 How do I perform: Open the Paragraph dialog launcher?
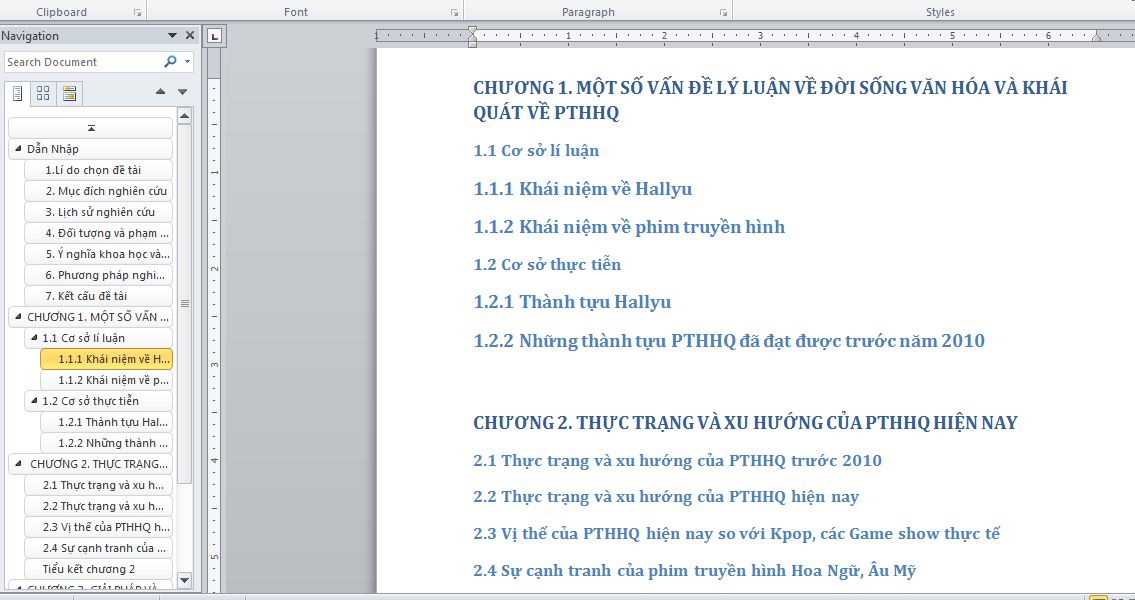click(x=723, y=12)
